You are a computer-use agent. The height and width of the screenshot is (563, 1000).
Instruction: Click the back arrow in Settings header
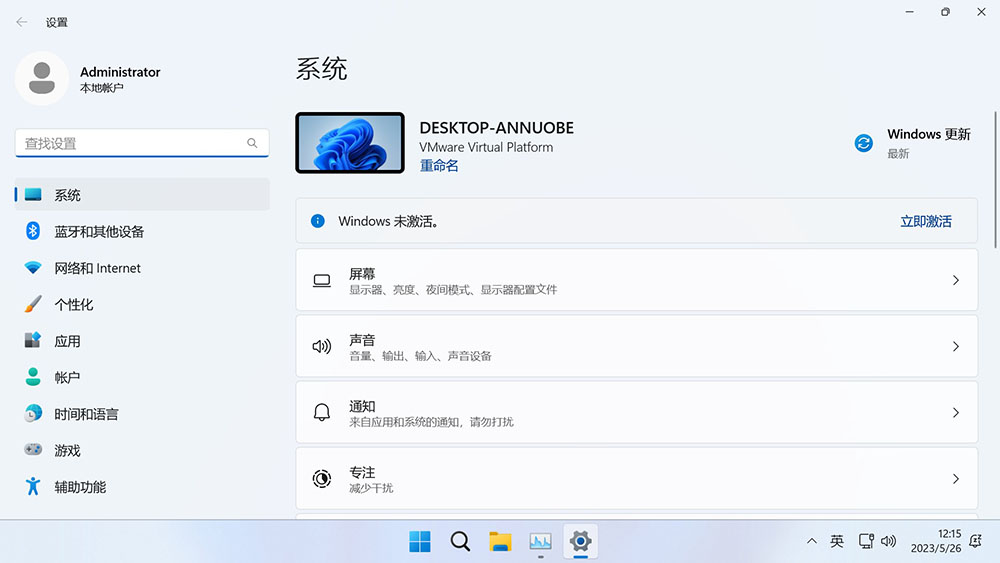tap(22, 22)
